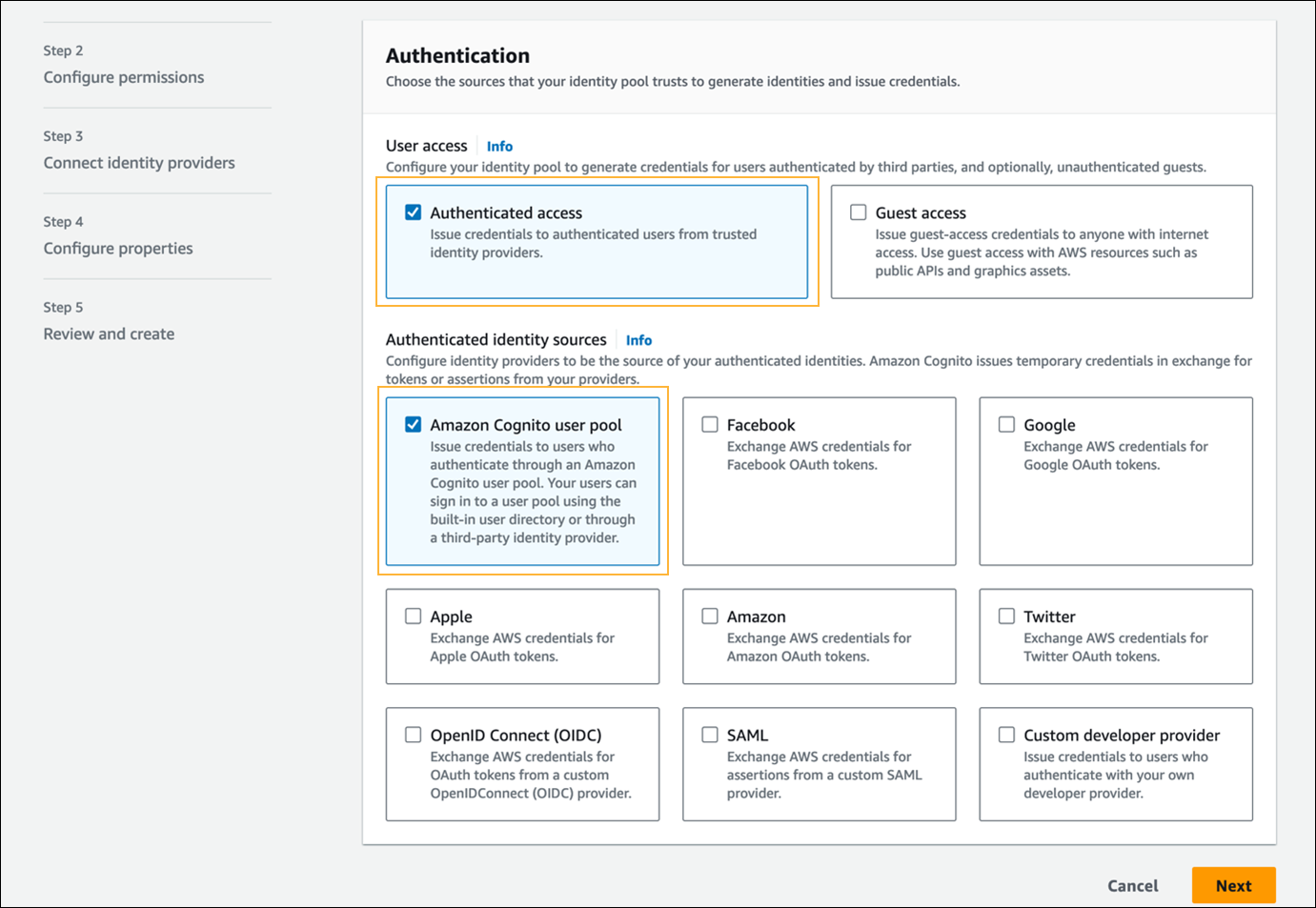This screenshot has height=908, width=1316.
Task: Click the 'Issue credentials to authenticated users' description
Action: coord(593,243)
